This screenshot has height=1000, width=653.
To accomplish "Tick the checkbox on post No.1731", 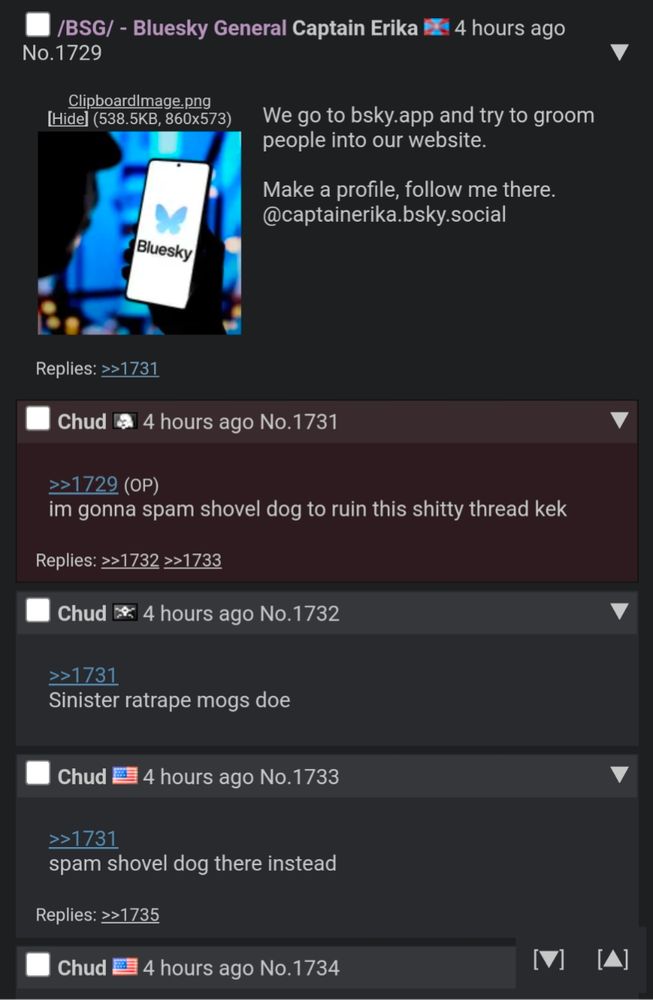I will (38, 419).
